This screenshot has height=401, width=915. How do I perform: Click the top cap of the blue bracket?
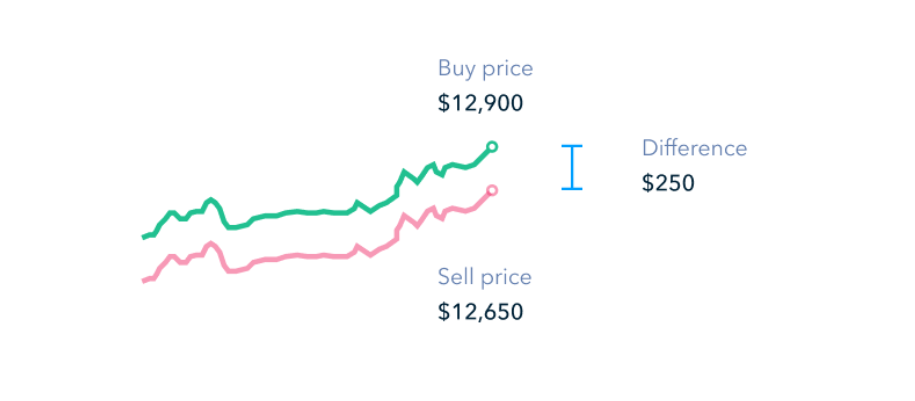coord(572,145)
